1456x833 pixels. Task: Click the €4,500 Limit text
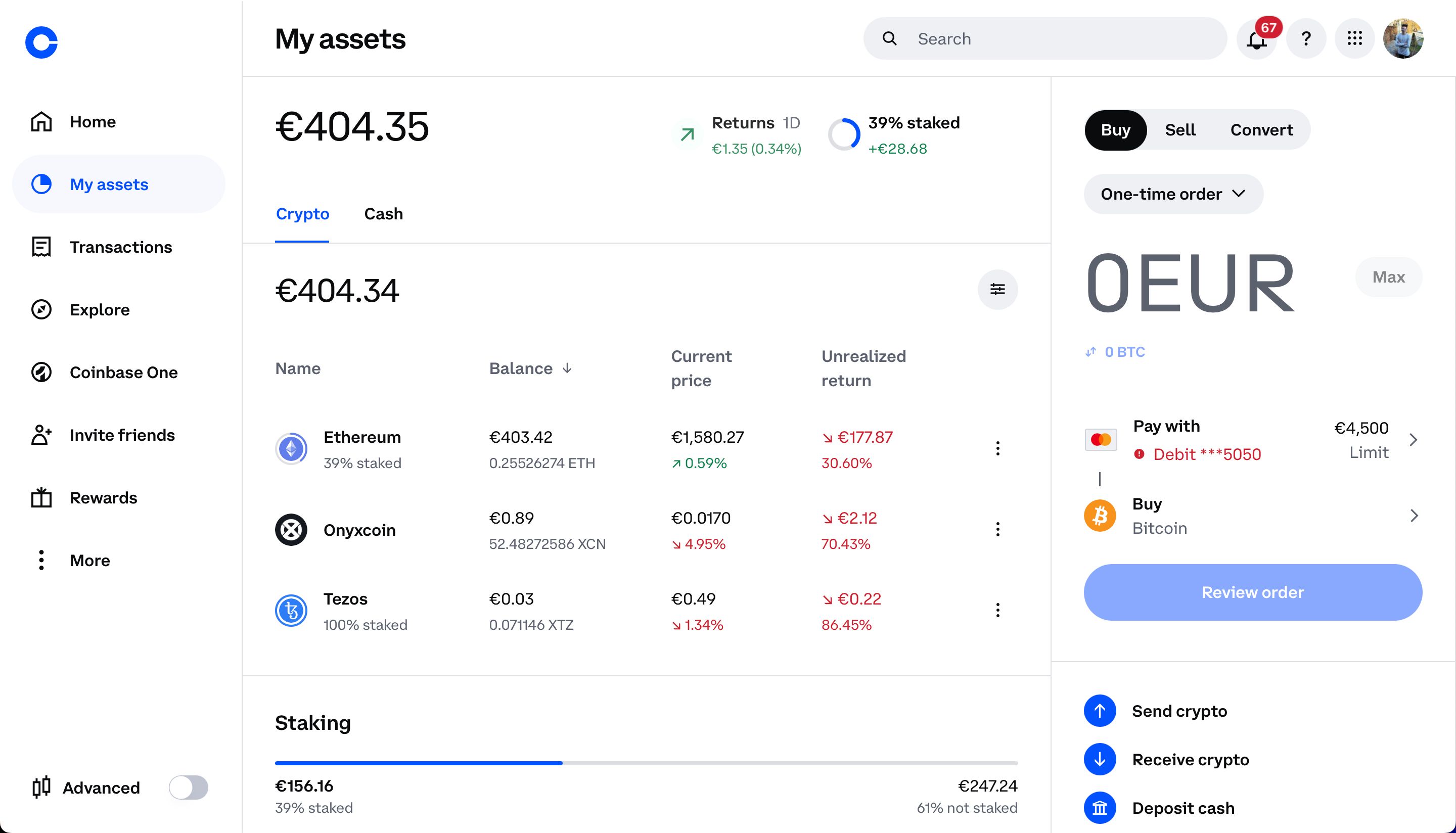pos(1361,439)
